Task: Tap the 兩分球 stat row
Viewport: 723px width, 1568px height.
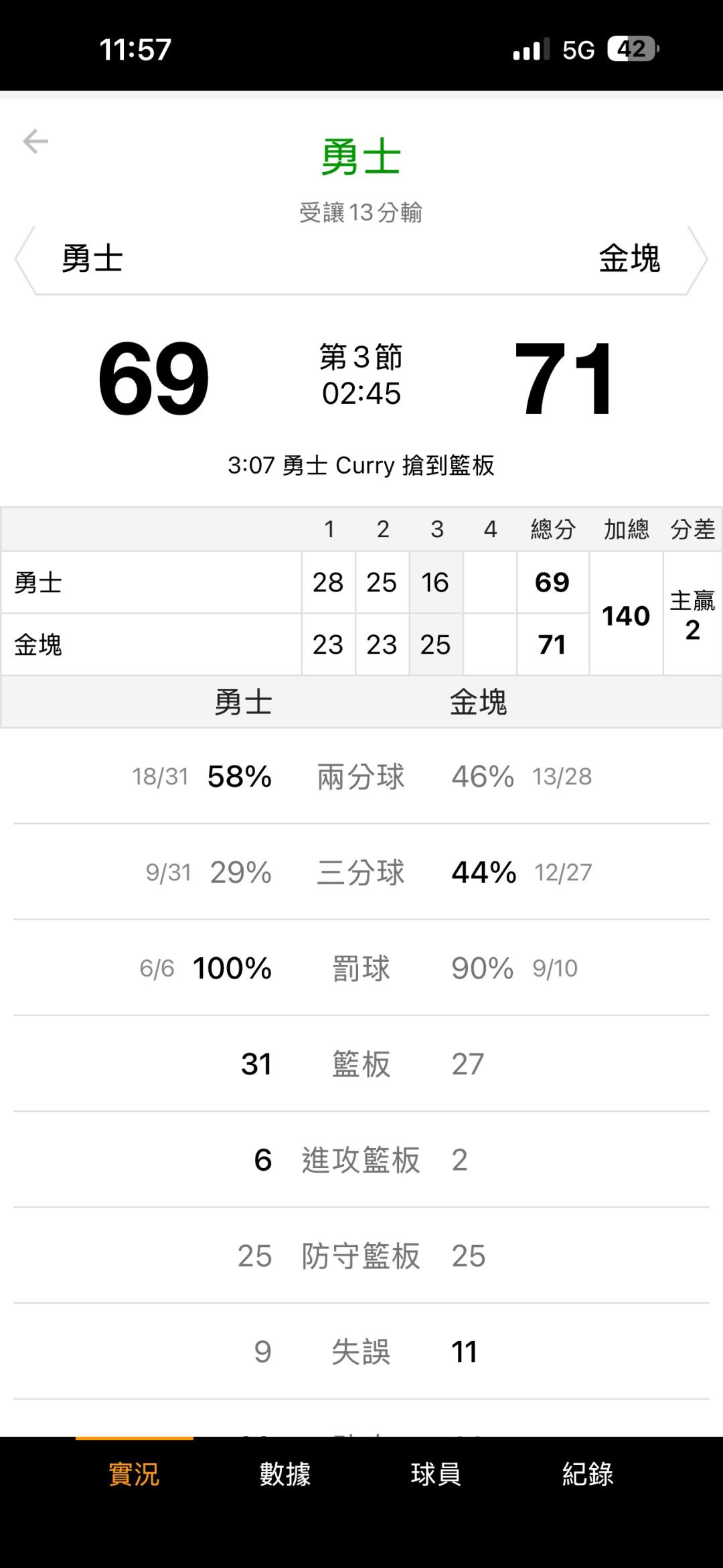Action: coord(361,777)
